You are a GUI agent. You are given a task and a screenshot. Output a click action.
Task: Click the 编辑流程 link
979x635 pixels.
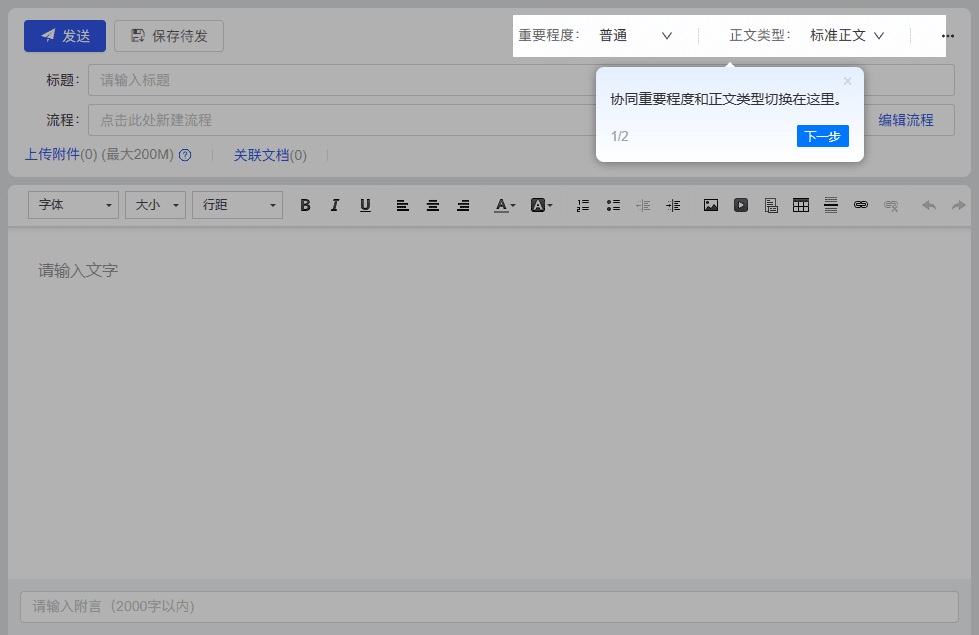coord(906,120)
